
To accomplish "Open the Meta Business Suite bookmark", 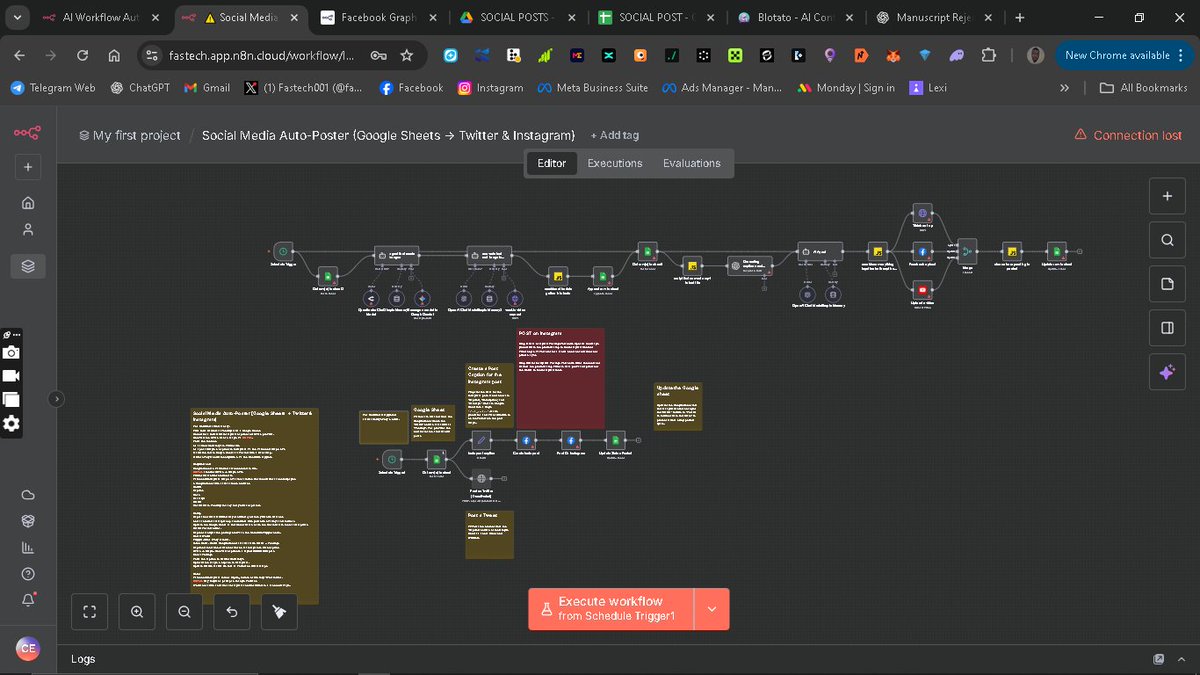I will tap(593, 88).
